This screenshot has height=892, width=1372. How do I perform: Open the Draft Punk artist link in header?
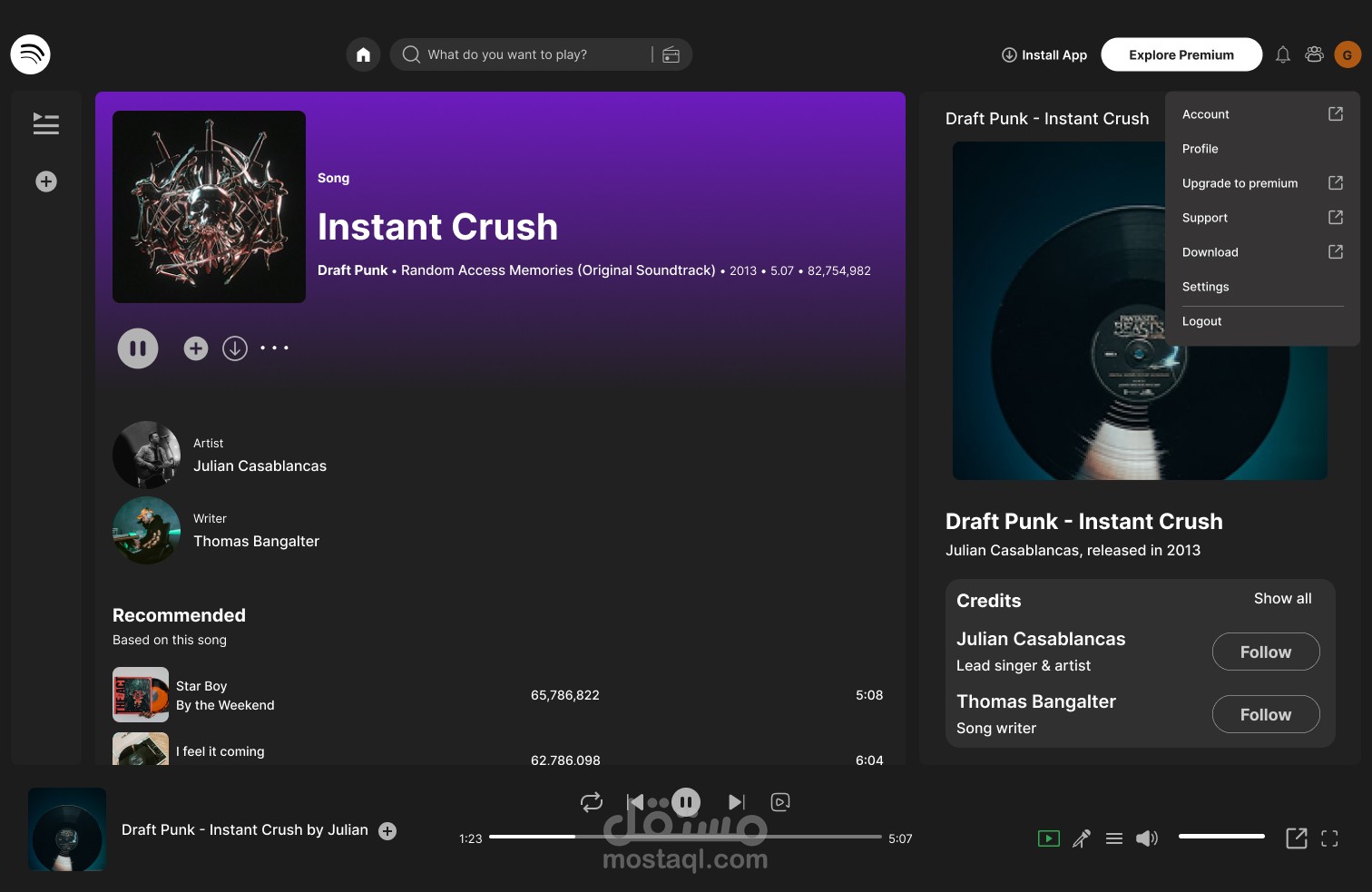tap(352, 270)
